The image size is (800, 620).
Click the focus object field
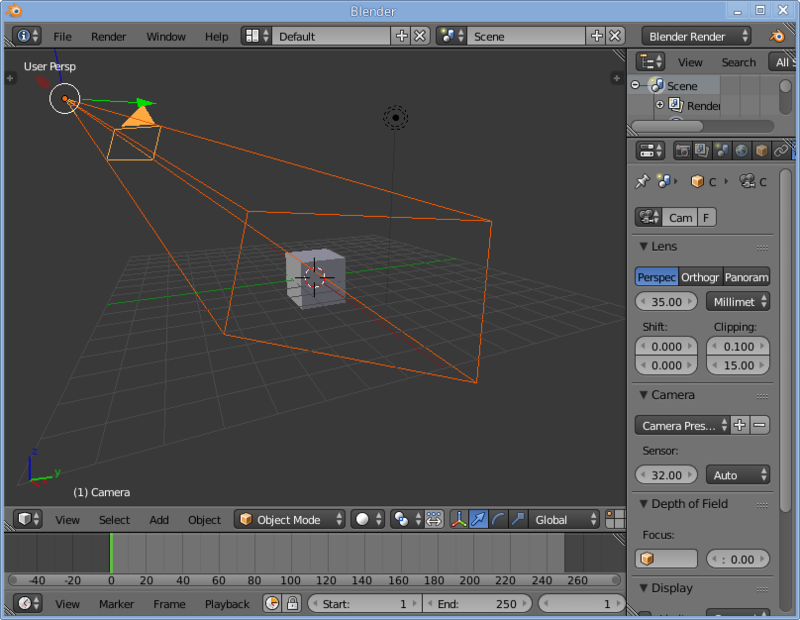(x=666, y=559)
